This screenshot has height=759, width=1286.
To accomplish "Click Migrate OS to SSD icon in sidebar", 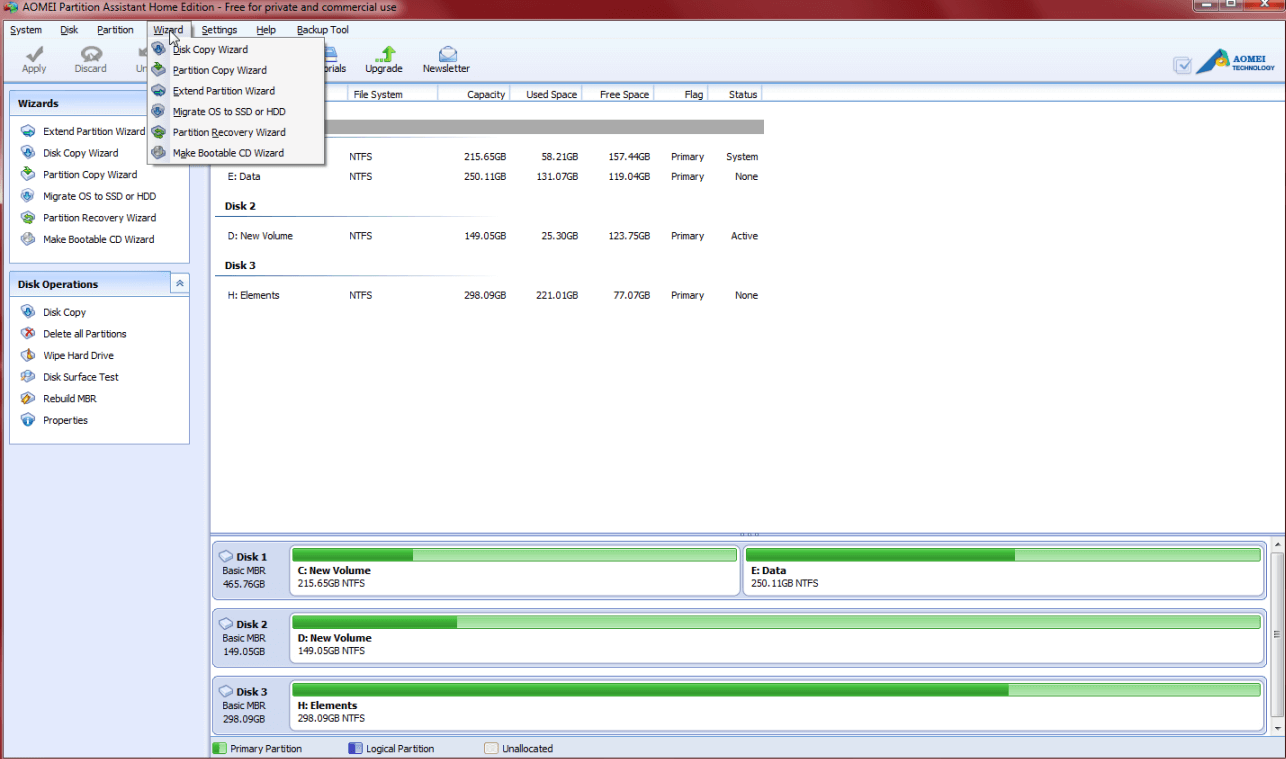I will 28,196.
